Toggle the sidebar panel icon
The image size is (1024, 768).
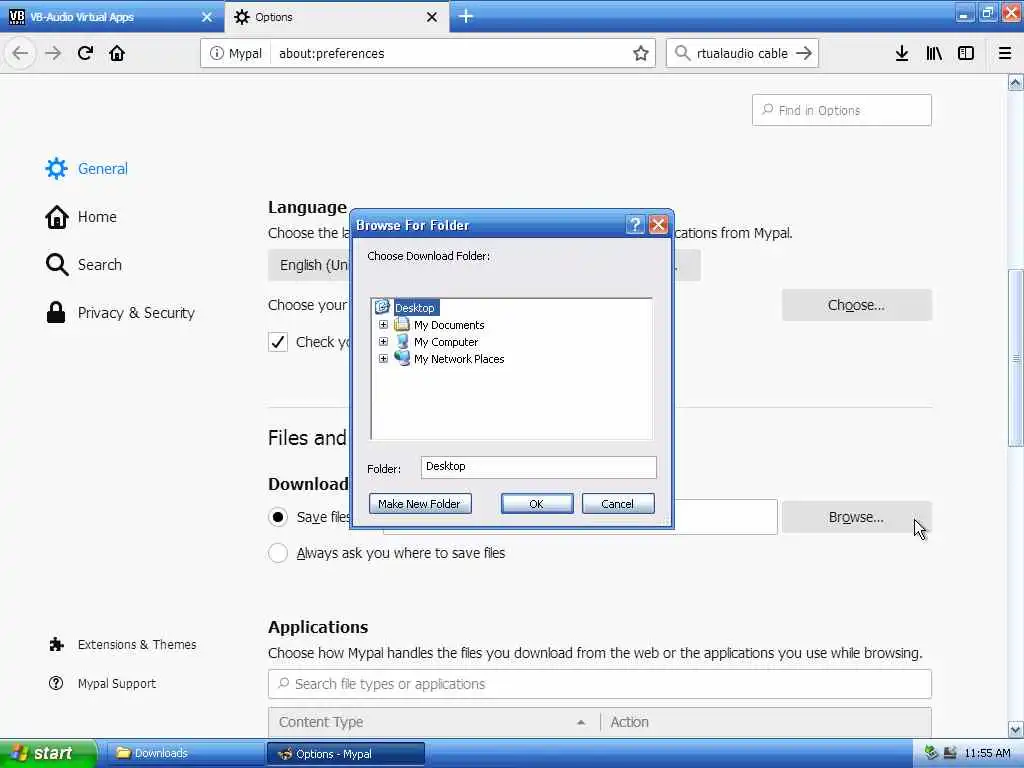pyautogui.click(x=966, y=53)
